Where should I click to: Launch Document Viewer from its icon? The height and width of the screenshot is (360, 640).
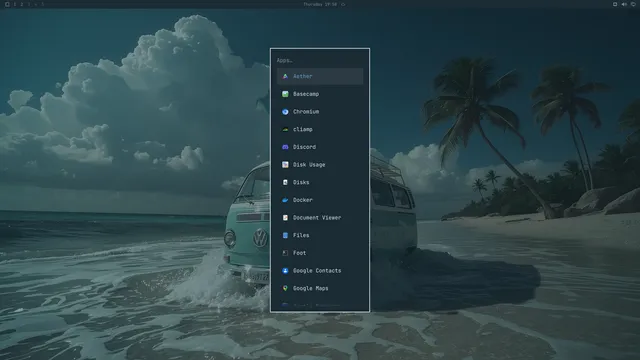coord(285,218)
